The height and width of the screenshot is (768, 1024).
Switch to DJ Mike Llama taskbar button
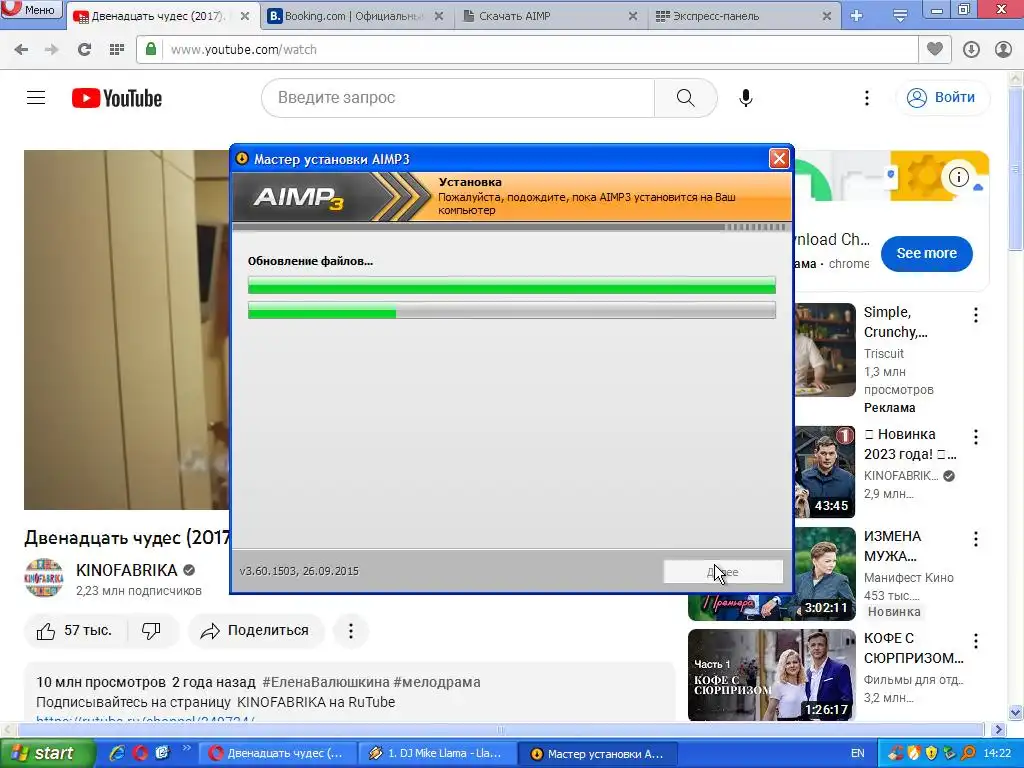pos(436,753)
